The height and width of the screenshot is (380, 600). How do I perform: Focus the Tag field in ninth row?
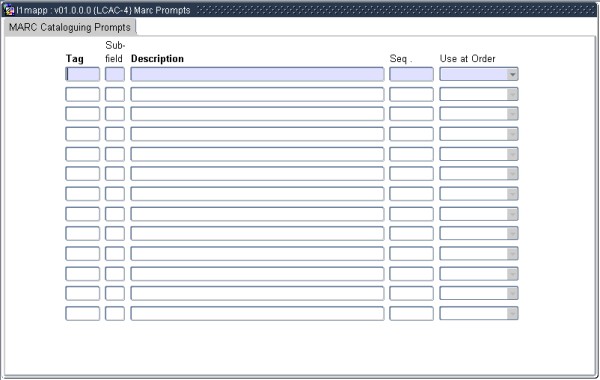pyautogui.click(x=83, y=233)
